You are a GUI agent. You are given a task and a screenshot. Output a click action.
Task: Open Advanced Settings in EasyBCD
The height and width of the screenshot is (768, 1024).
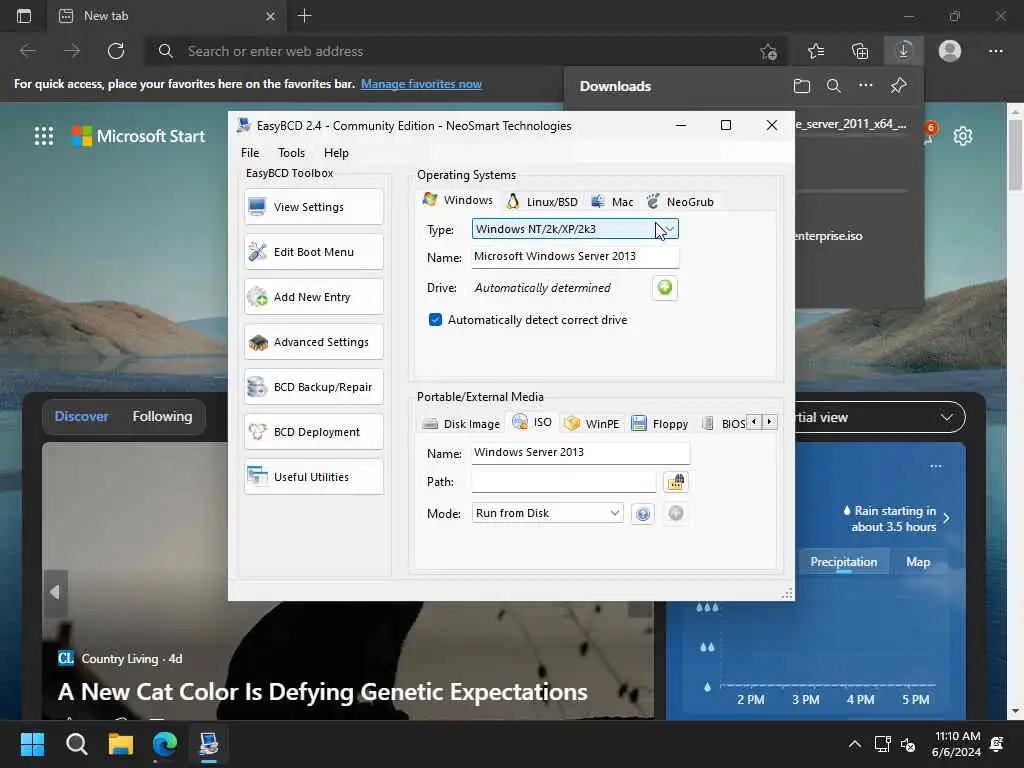(313, 342)
